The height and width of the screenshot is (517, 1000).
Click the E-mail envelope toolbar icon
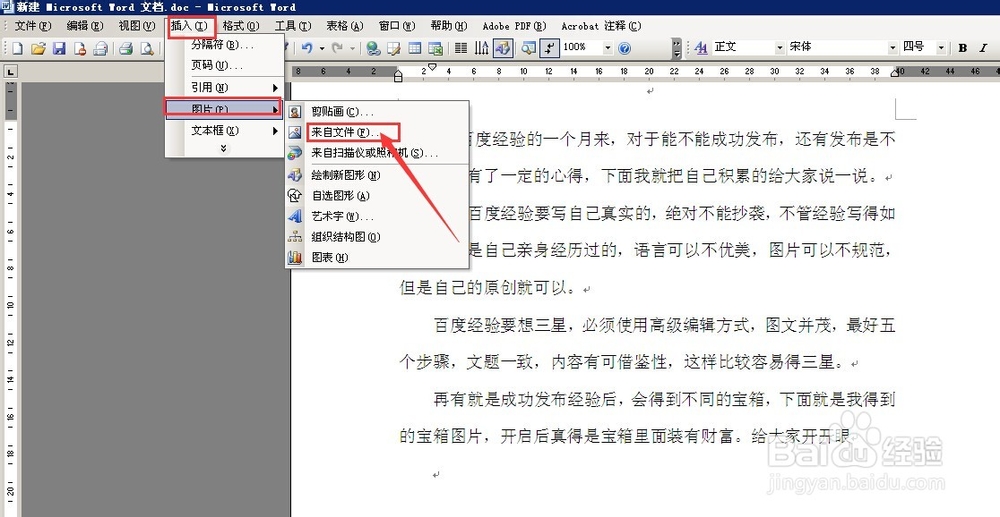100,48
